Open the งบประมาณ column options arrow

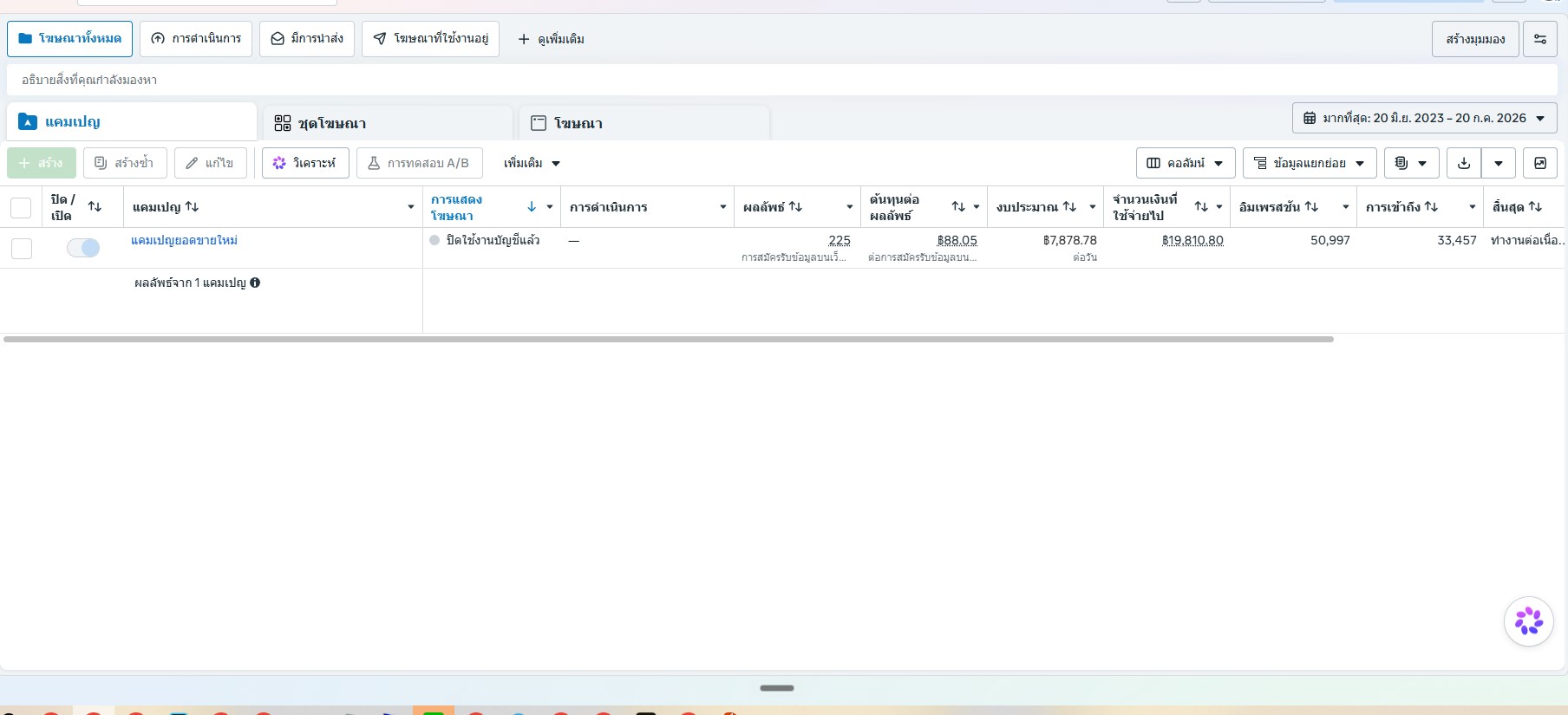[x=1093, y=207]
